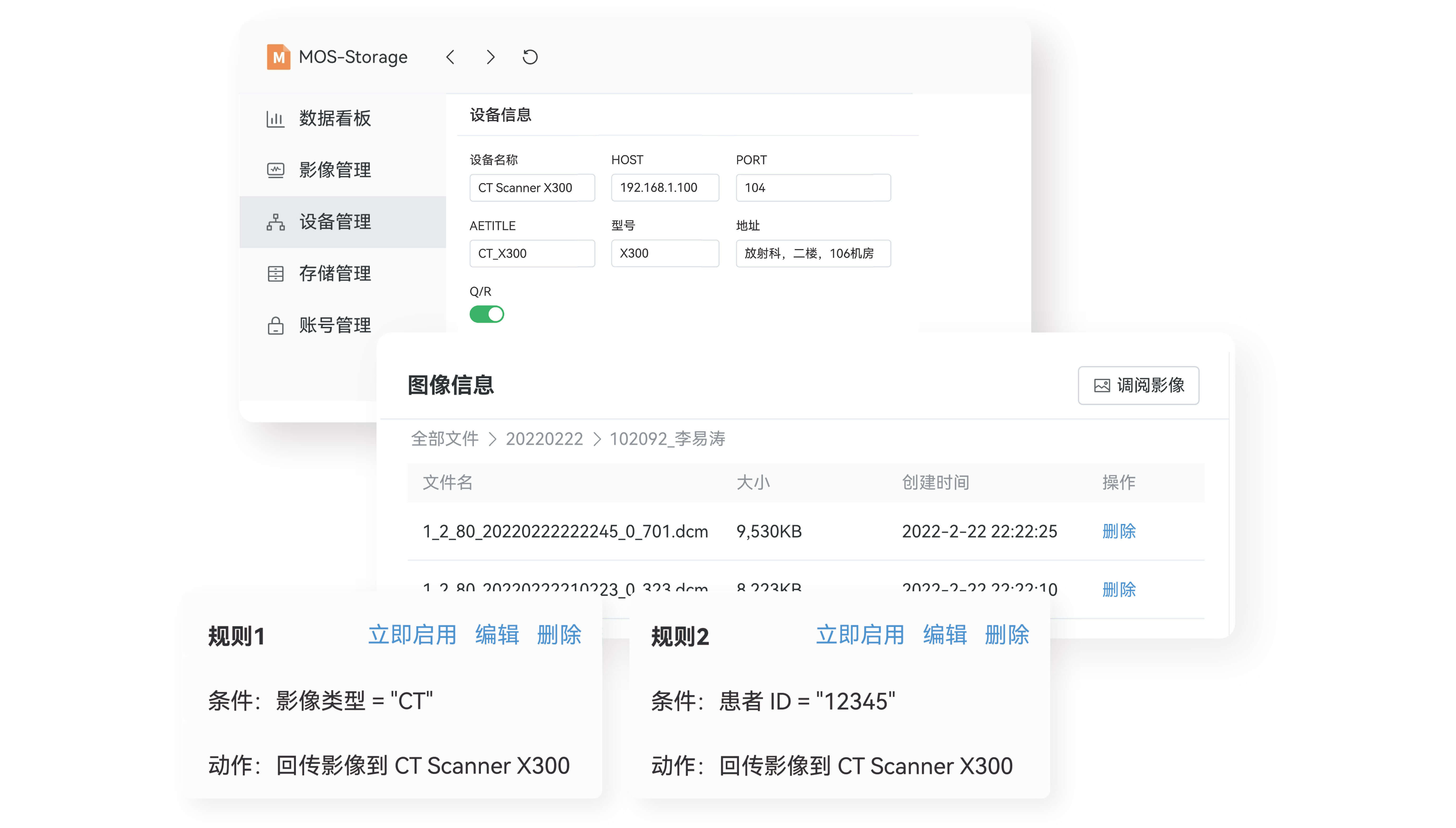Click the 规则1 action 回传影像到 CT Scanner X300
The image size is (1456, 828).
pos(422,766)
